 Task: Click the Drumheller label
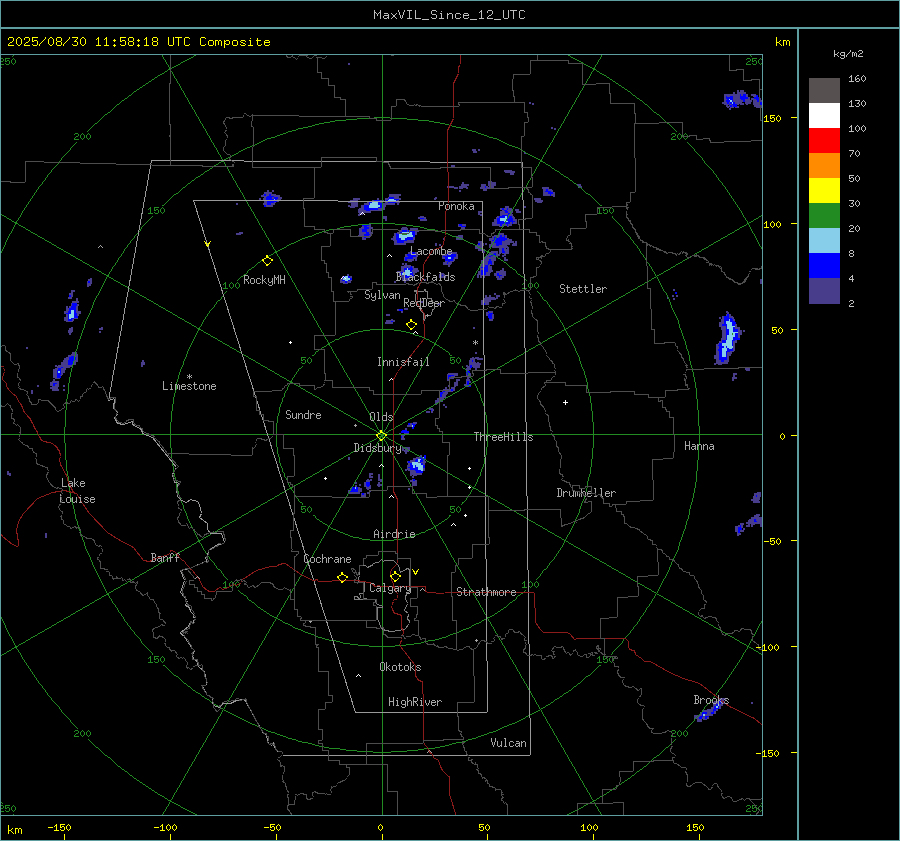pos(586,493)
